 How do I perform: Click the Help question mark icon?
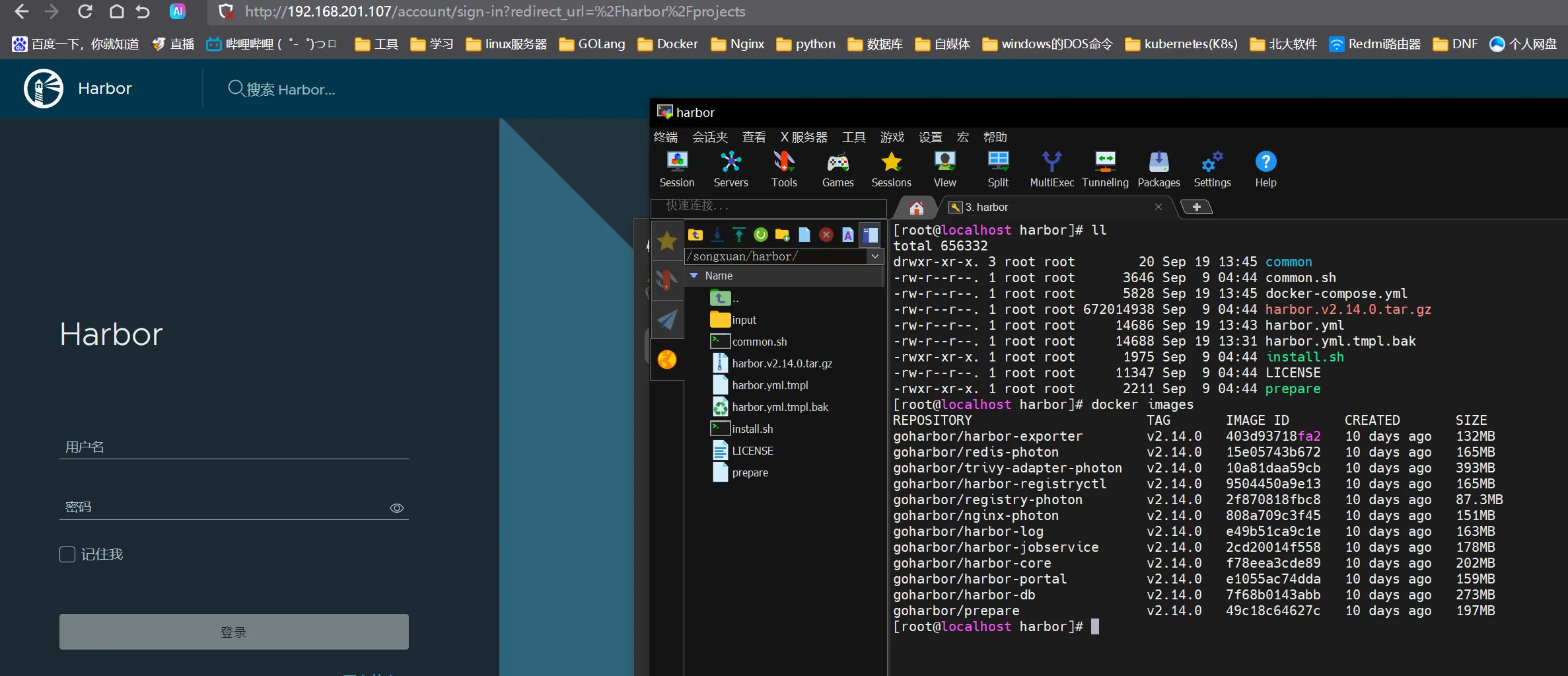[1265, 169]
